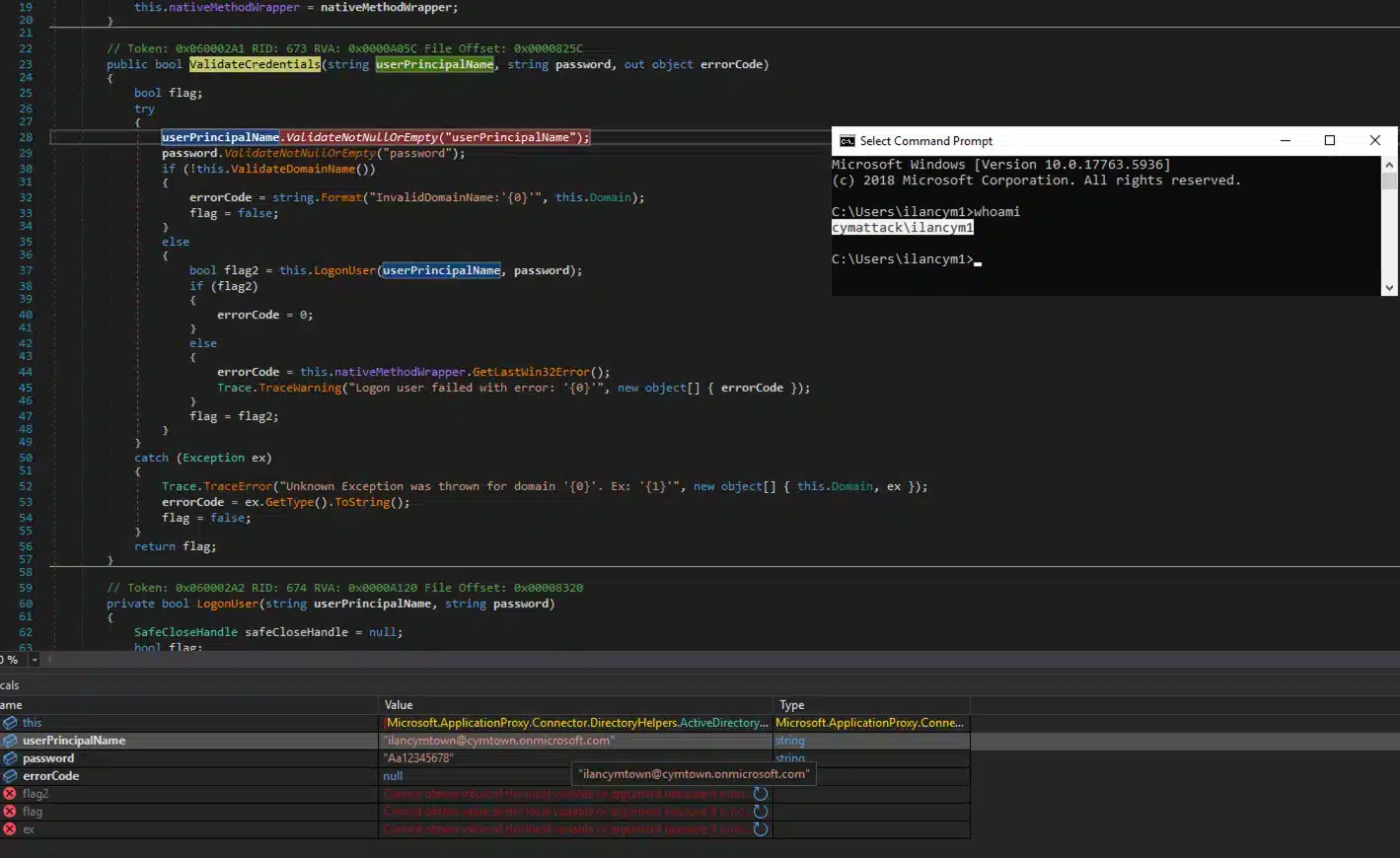Click 'errorCode = 0;' on line 40

pyautogui.click(x=264, y=315)
